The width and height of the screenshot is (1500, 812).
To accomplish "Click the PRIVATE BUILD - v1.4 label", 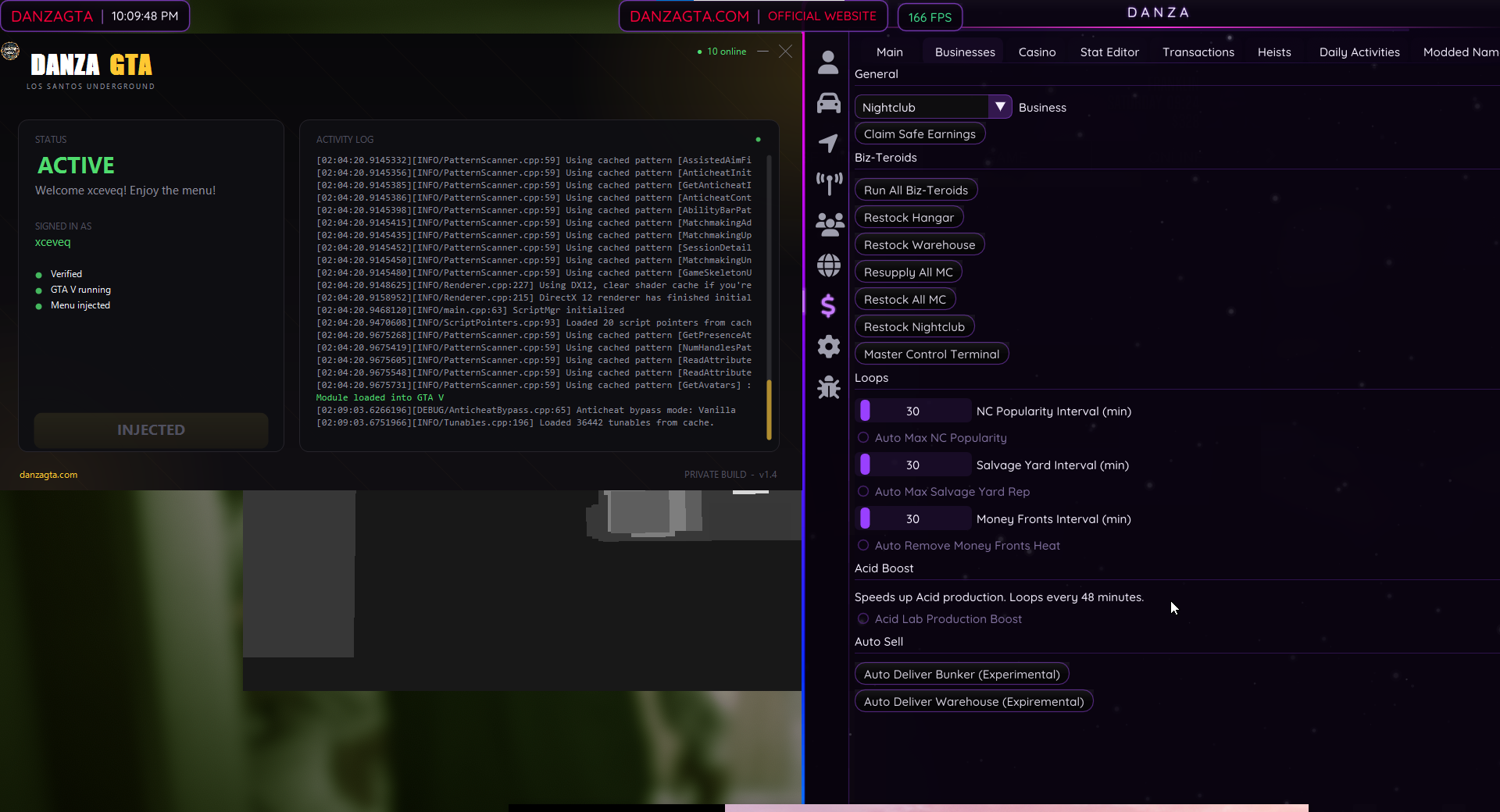I will pos(730,475).
